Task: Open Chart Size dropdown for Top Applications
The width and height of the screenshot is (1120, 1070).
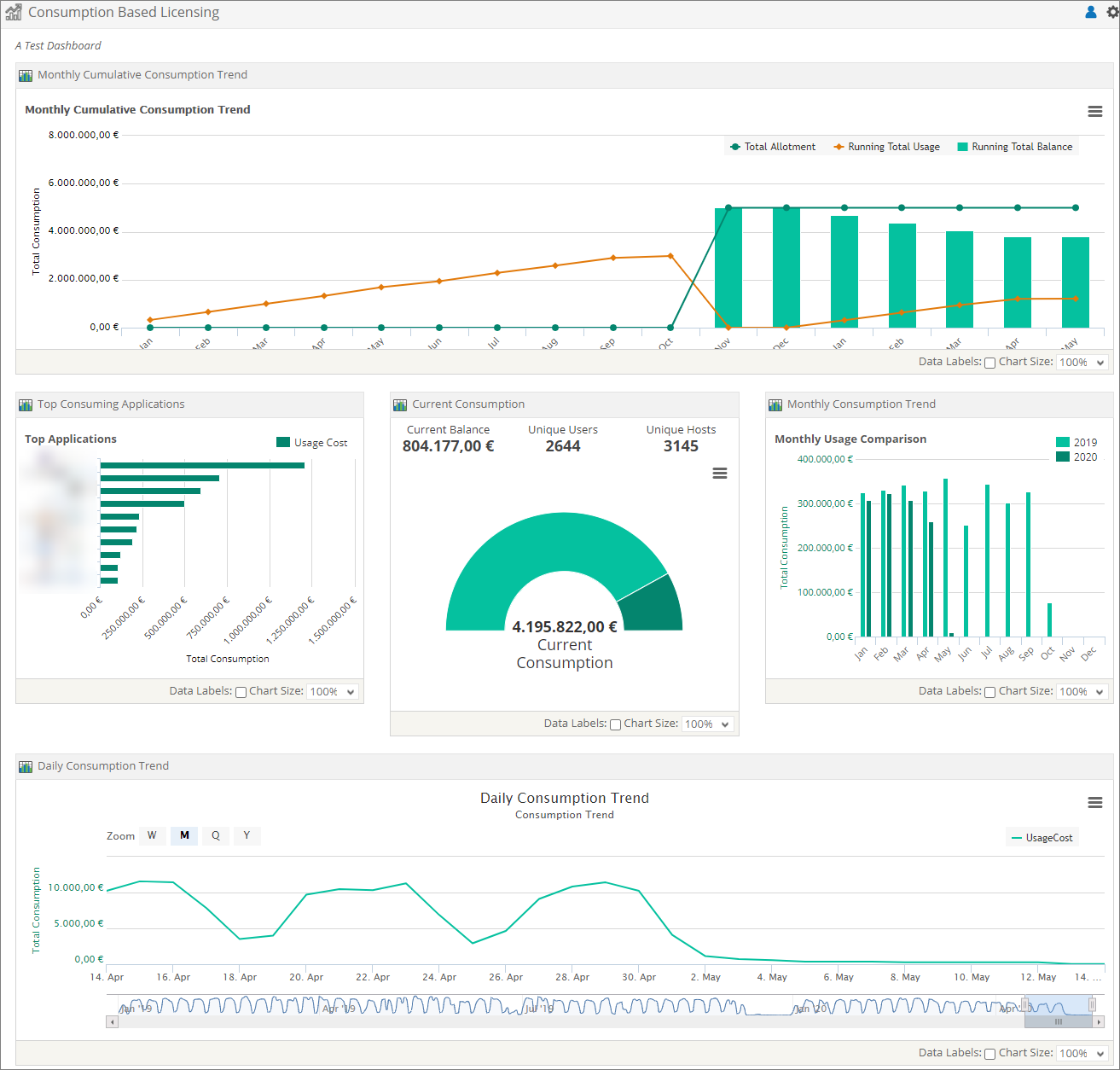Action: (332, 692)
